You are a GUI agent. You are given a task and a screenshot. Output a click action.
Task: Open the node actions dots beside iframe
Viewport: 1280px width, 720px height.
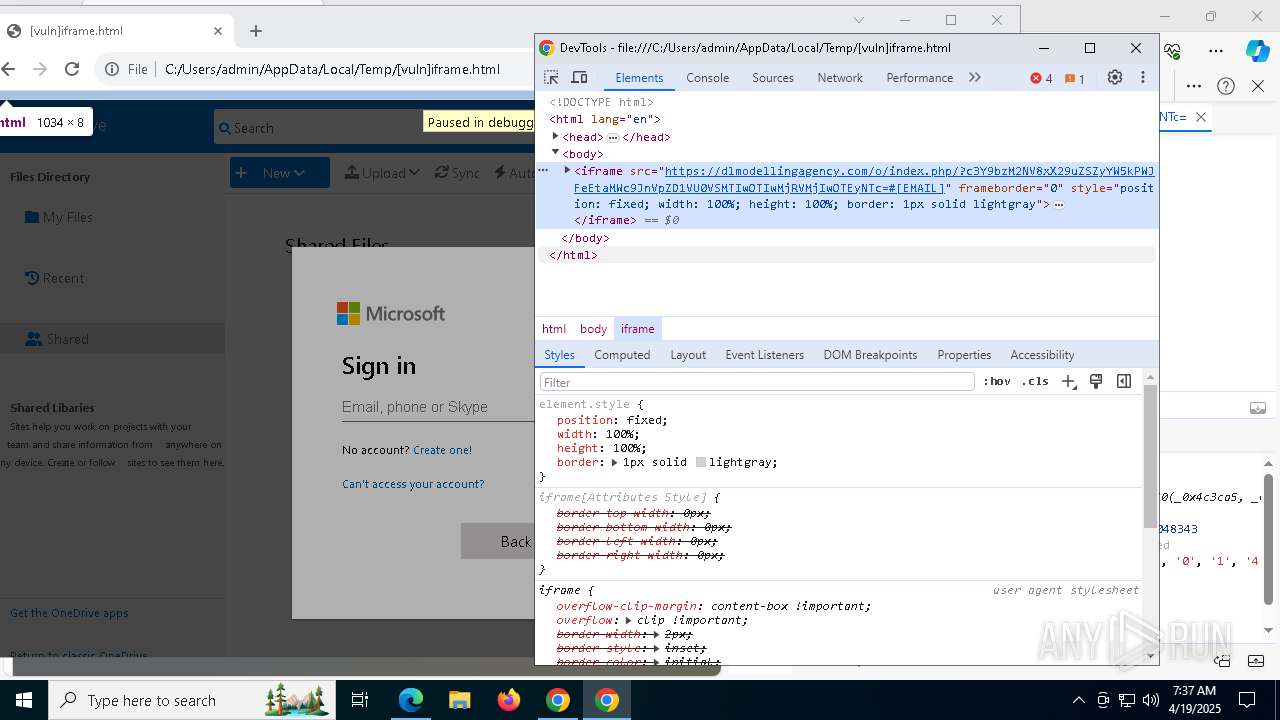pyautogui.click(x=543, y=170)
